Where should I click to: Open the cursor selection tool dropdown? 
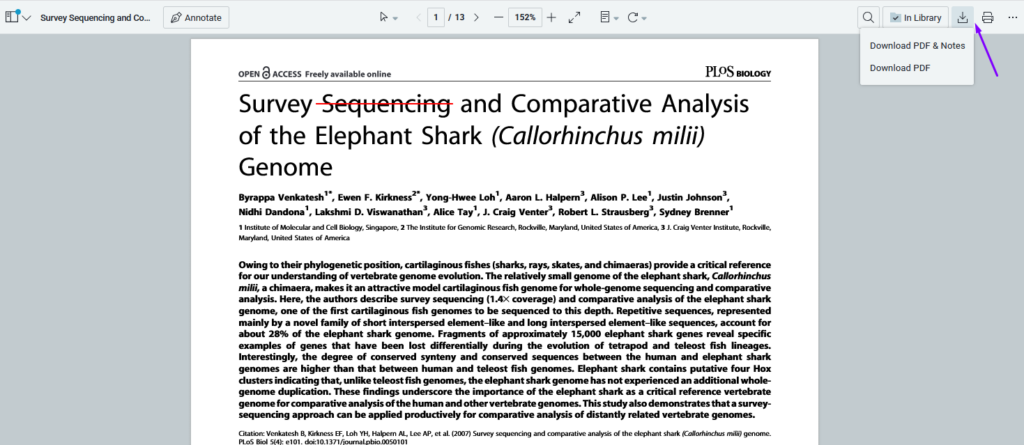389,18
